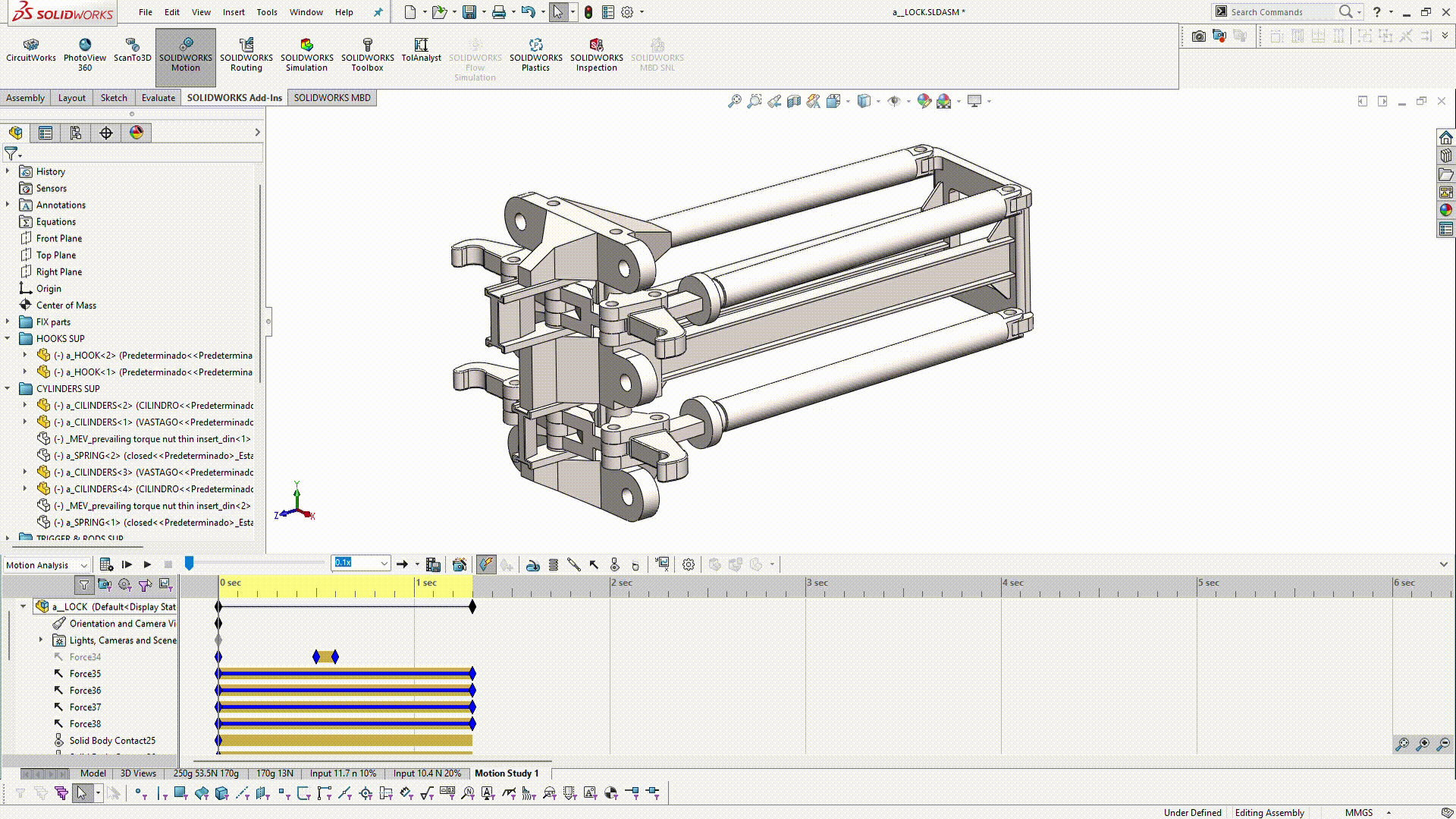The width and height of the screenshot is (1456, 819).
Task: Toggle the TolAnalyst add-in
Action: click(x=421, y=50)
